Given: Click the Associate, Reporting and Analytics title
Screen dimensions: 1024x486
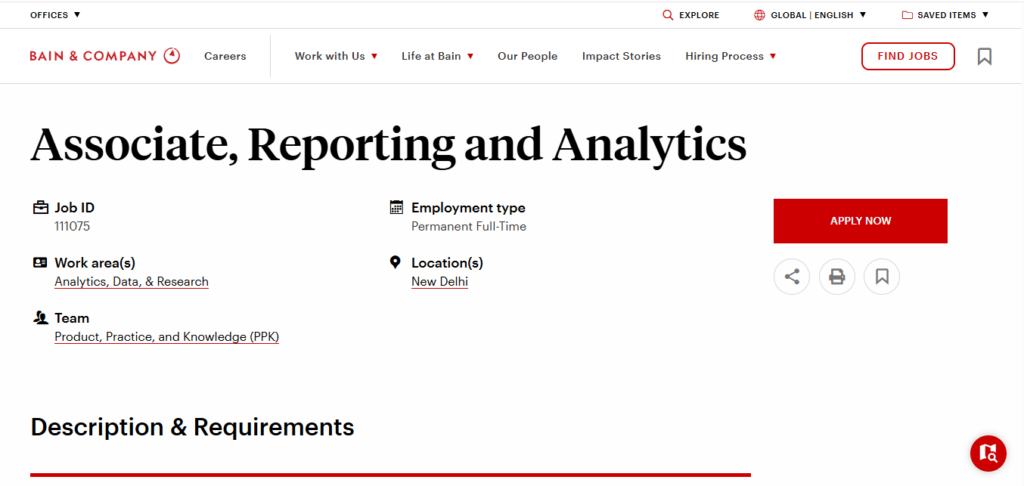Looking at the screenshot, I should [x=389, y=144].
